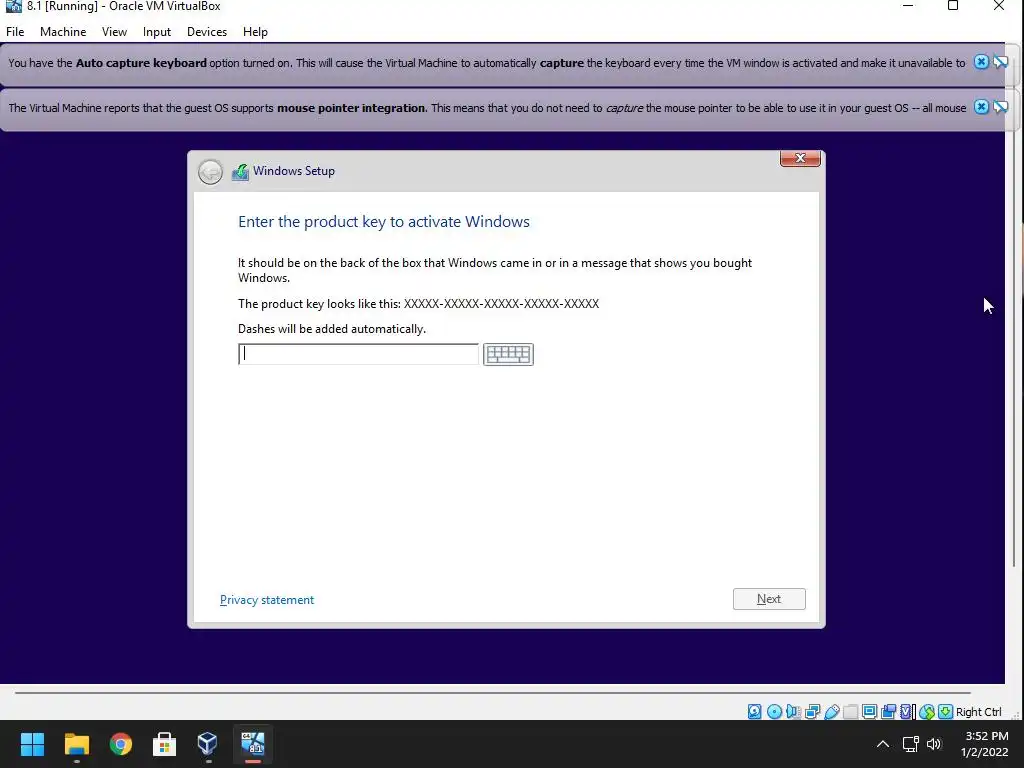Viewport: 1024px width, 768px height.
Task: Click the Enter the product key heading
Action: pos(384,221)
